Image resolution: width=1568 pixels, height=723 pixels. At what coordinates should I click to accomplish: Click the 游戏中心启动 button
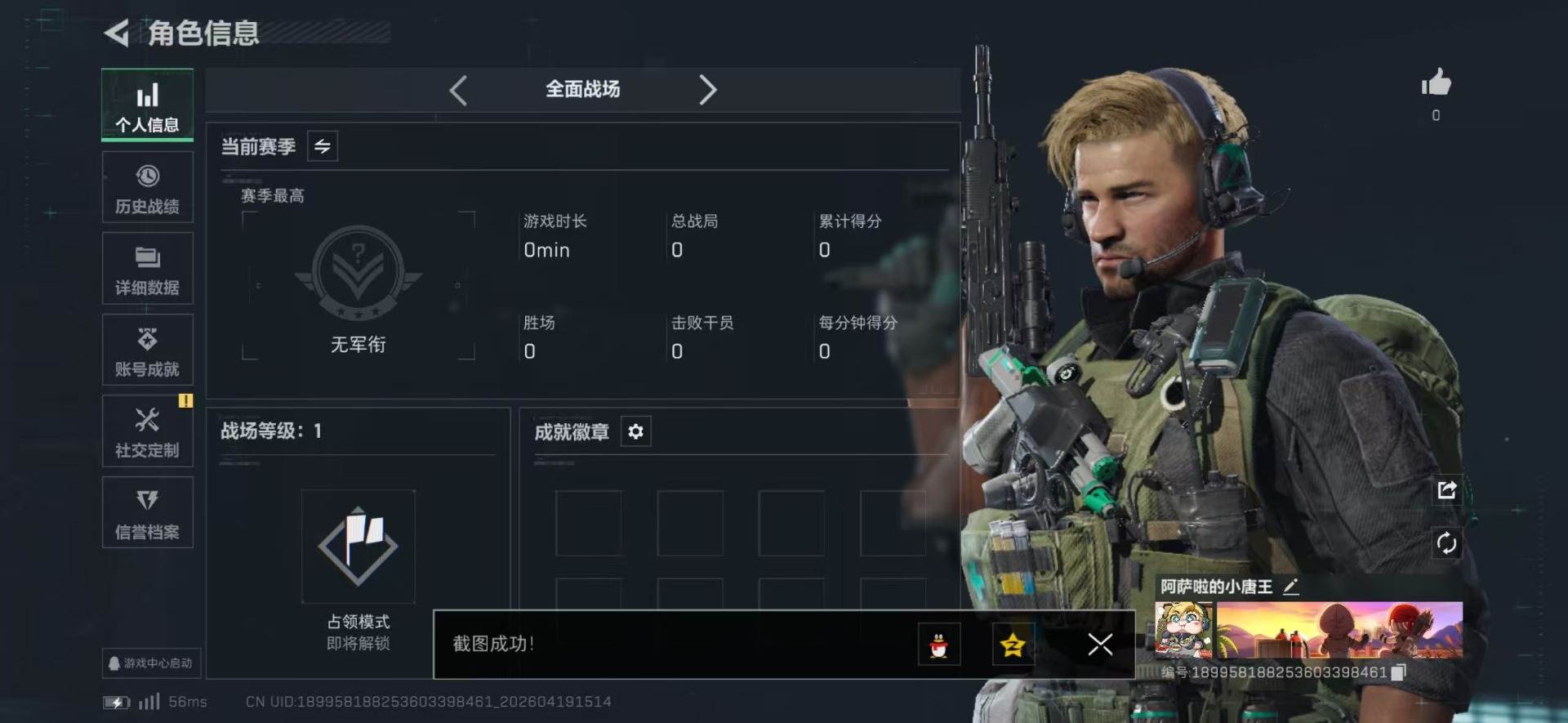(152, 663)
